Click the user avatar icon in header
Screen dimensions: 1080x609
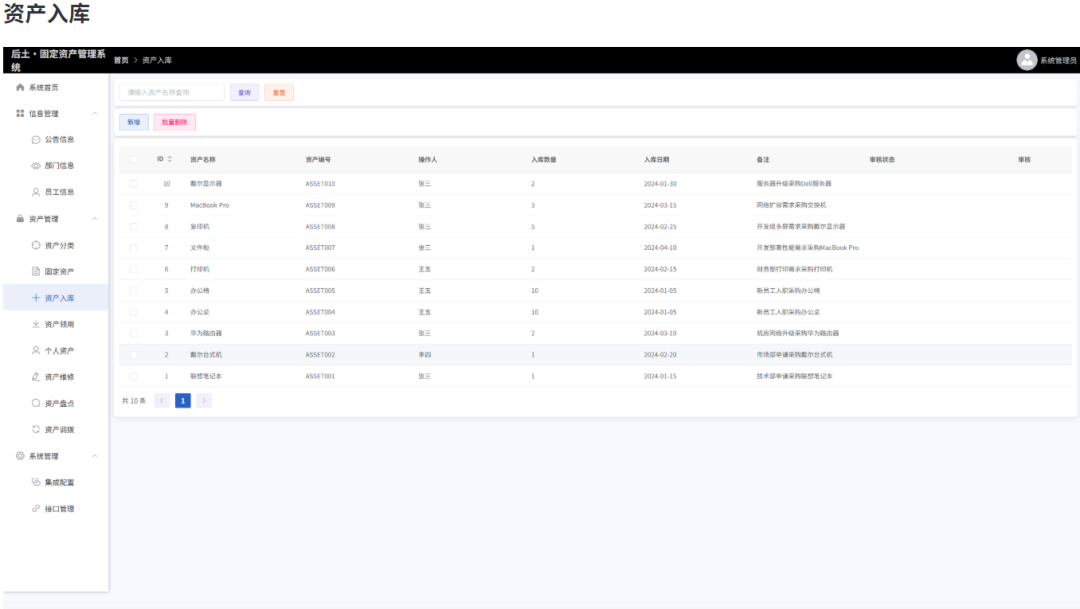(1026, 60)
